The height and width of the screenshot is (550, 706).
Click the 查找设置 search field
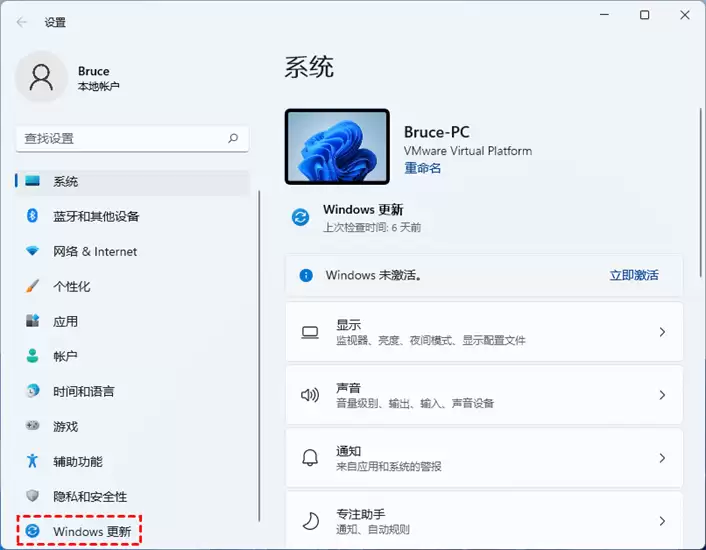point(132,139)
